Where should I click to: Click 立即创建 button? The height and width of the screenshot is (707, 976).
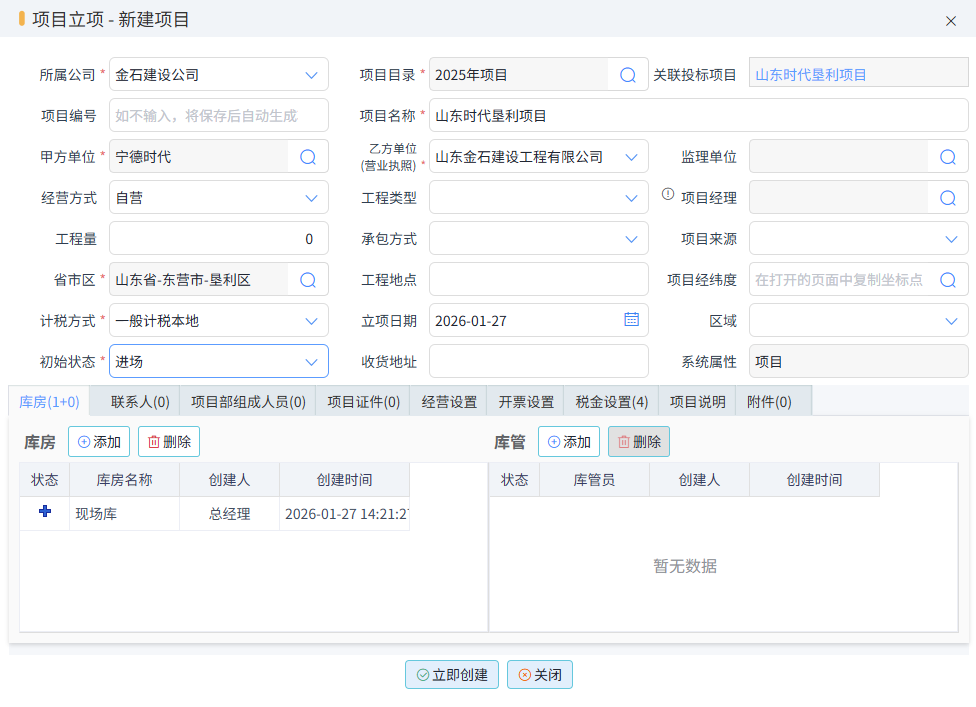pyautogui.click(x=452, y=675)
